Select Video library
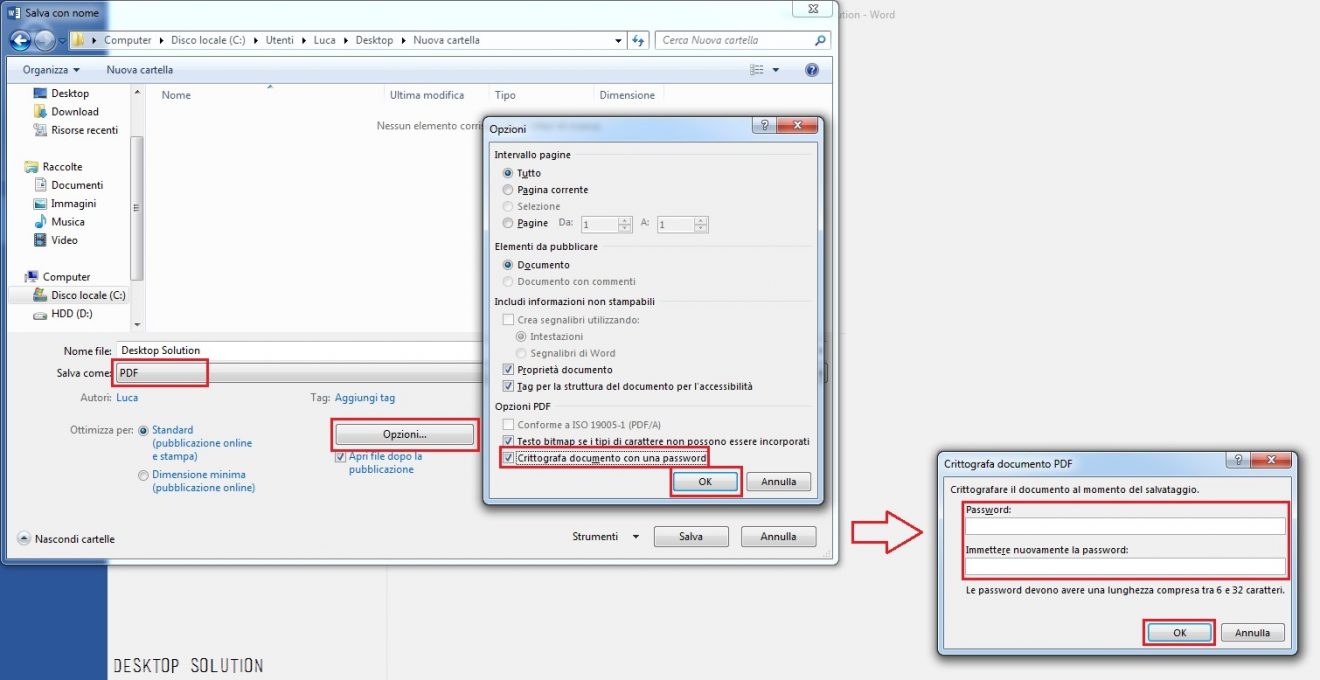The height and width of the screenshot is (680, 1320). point(64,240)
